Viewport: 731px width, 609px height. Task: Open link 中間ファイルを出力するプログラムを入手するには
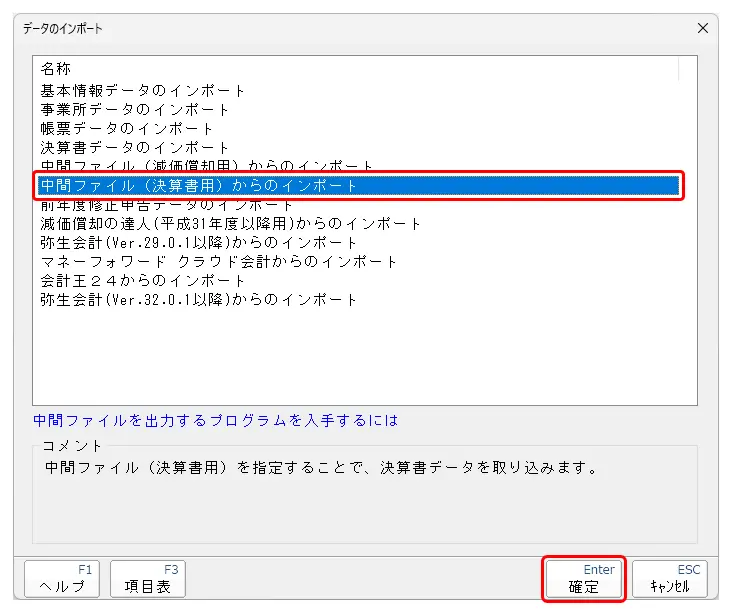pyautogui.click(x=215, y=421)
